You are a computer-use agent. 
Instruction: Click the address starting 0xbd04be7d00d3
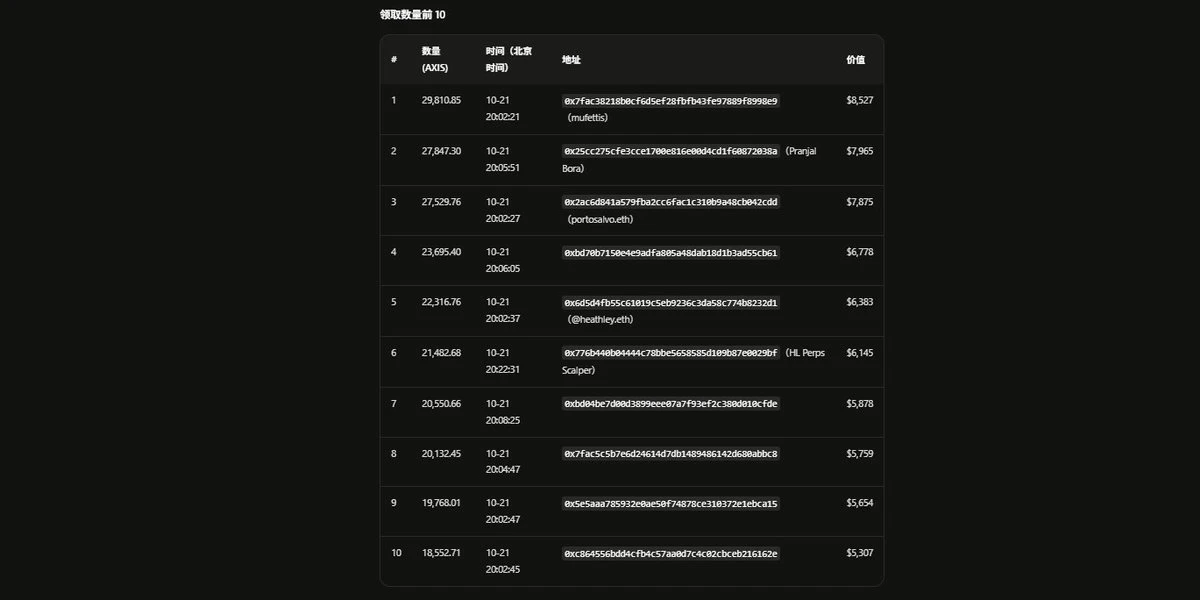click(x=671, y=404)
